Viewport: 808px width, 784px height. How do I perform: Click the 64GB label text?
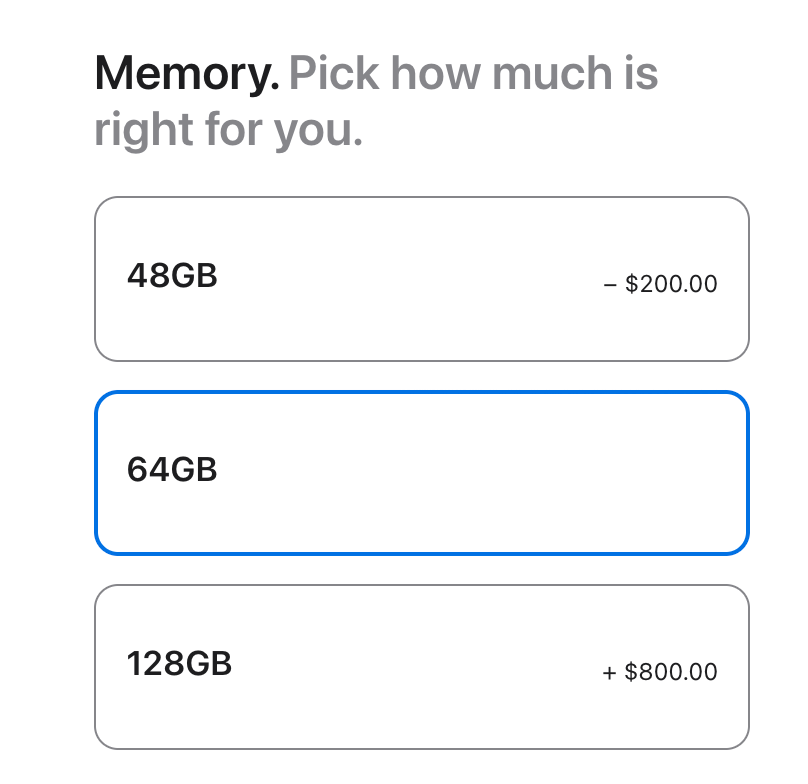click(172, 469)
